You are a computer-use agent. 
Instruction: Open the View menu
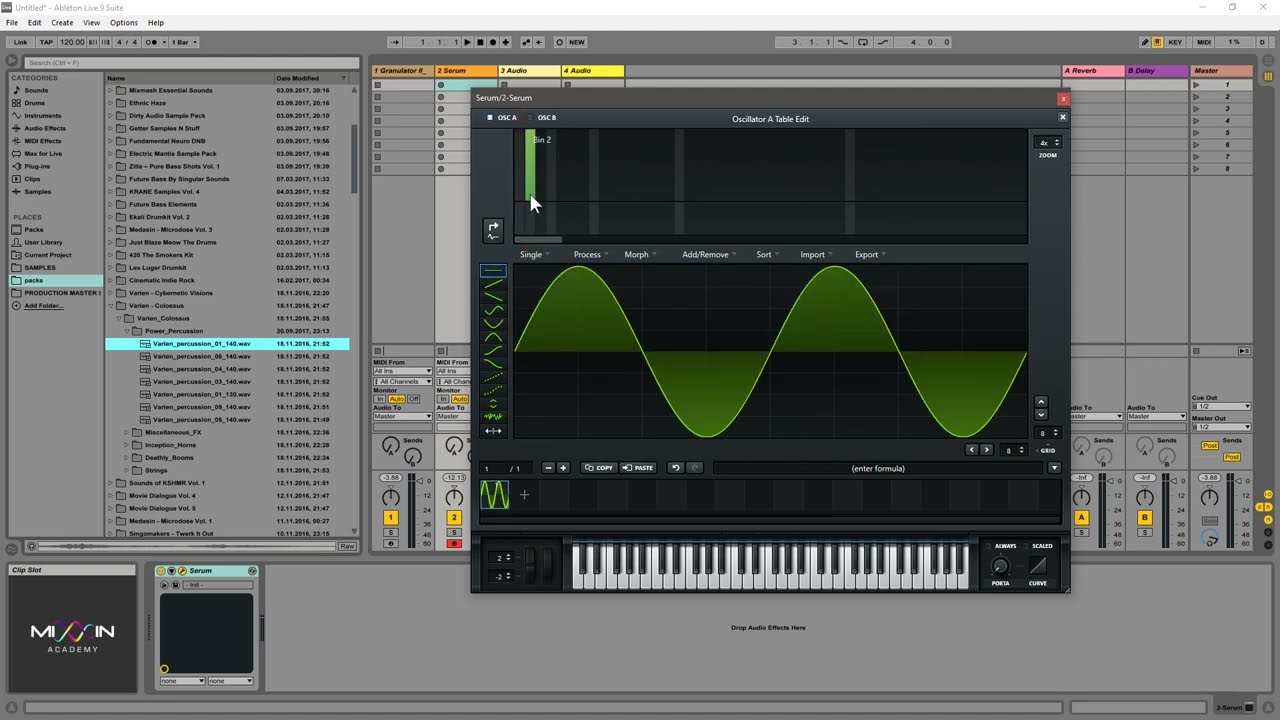pos(91,22)
